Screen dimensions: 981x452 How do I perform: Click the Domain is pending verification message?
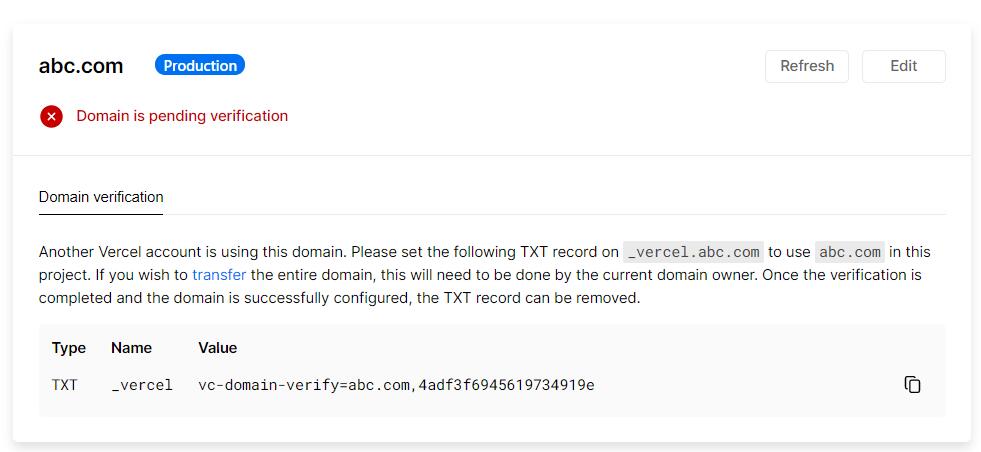click(182, 116)
